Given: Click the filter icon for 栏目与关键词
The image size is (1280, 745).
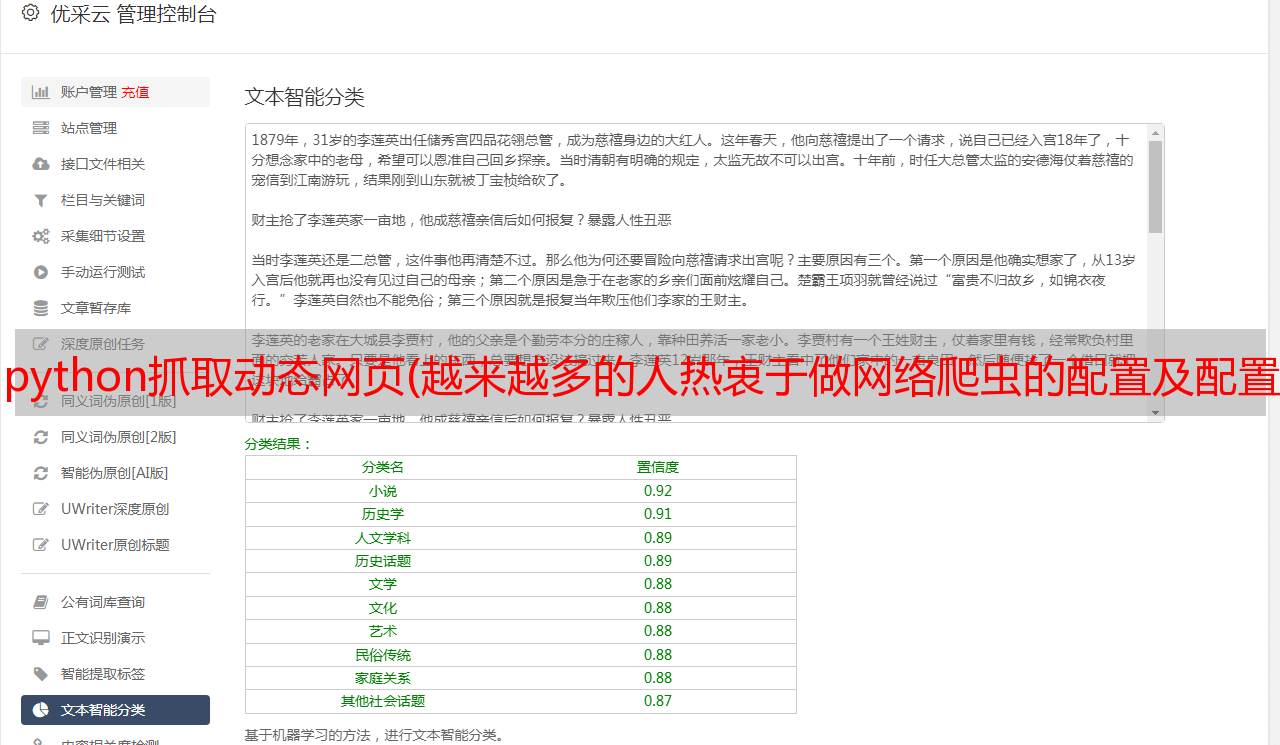Looking at the screenshot, I should [x=41, y=200].
